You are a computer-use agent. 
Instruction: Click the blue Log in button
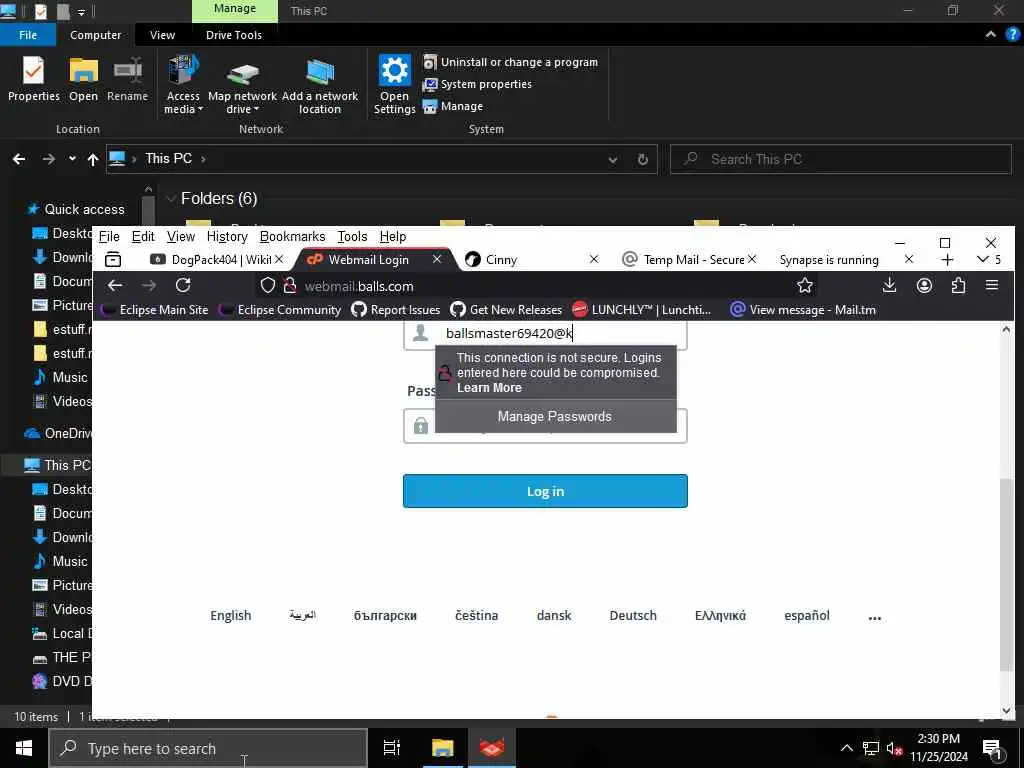pos(545,491)
